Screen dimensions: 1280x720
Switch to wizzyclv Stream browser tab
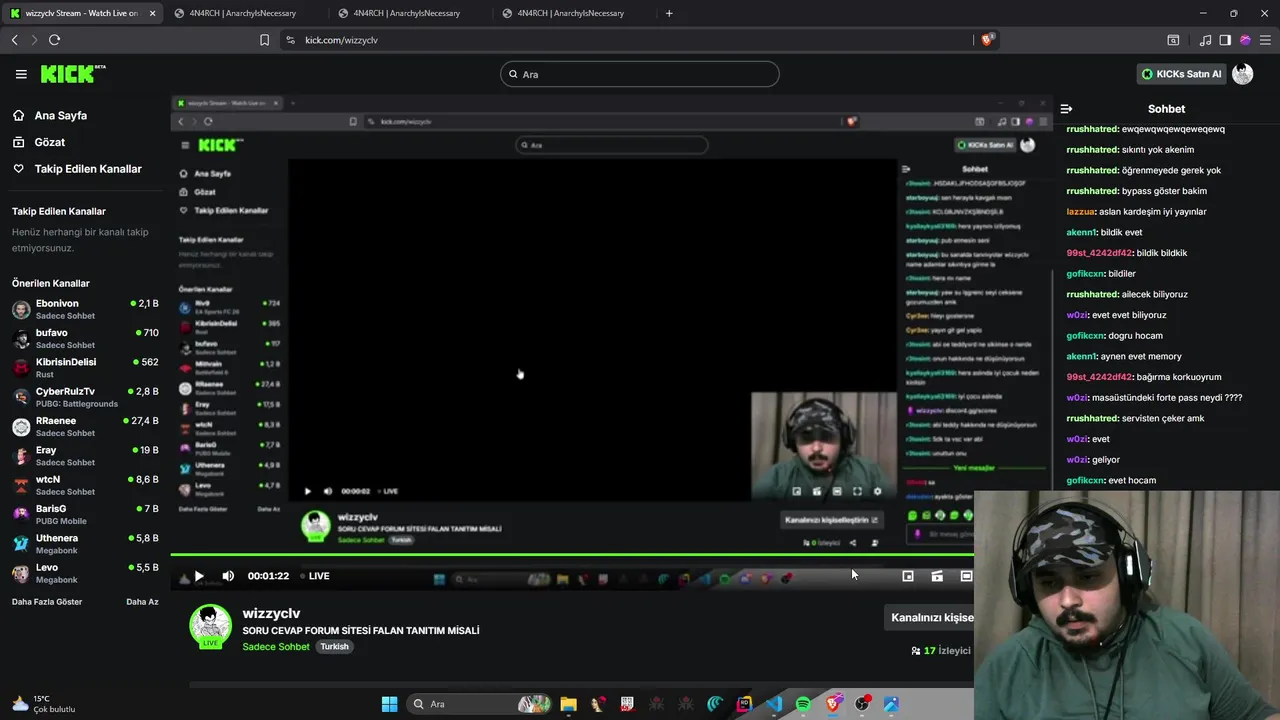(83, 13)
